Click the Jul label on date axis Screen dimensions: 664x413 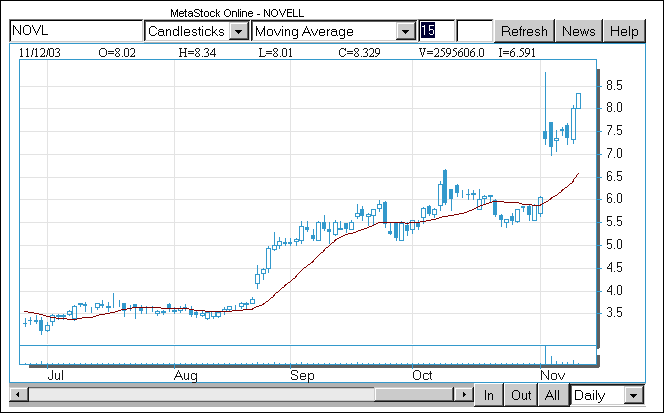pyautogui.click(x=55, y=375)
